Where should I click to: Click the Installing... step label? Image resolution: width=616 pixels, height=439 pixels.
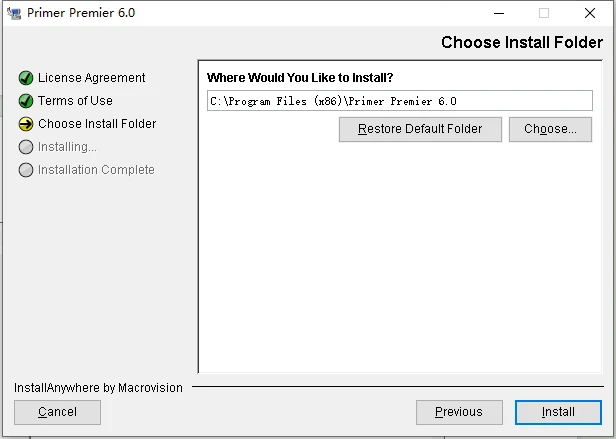pyautogui.click(x=67, y=147)
